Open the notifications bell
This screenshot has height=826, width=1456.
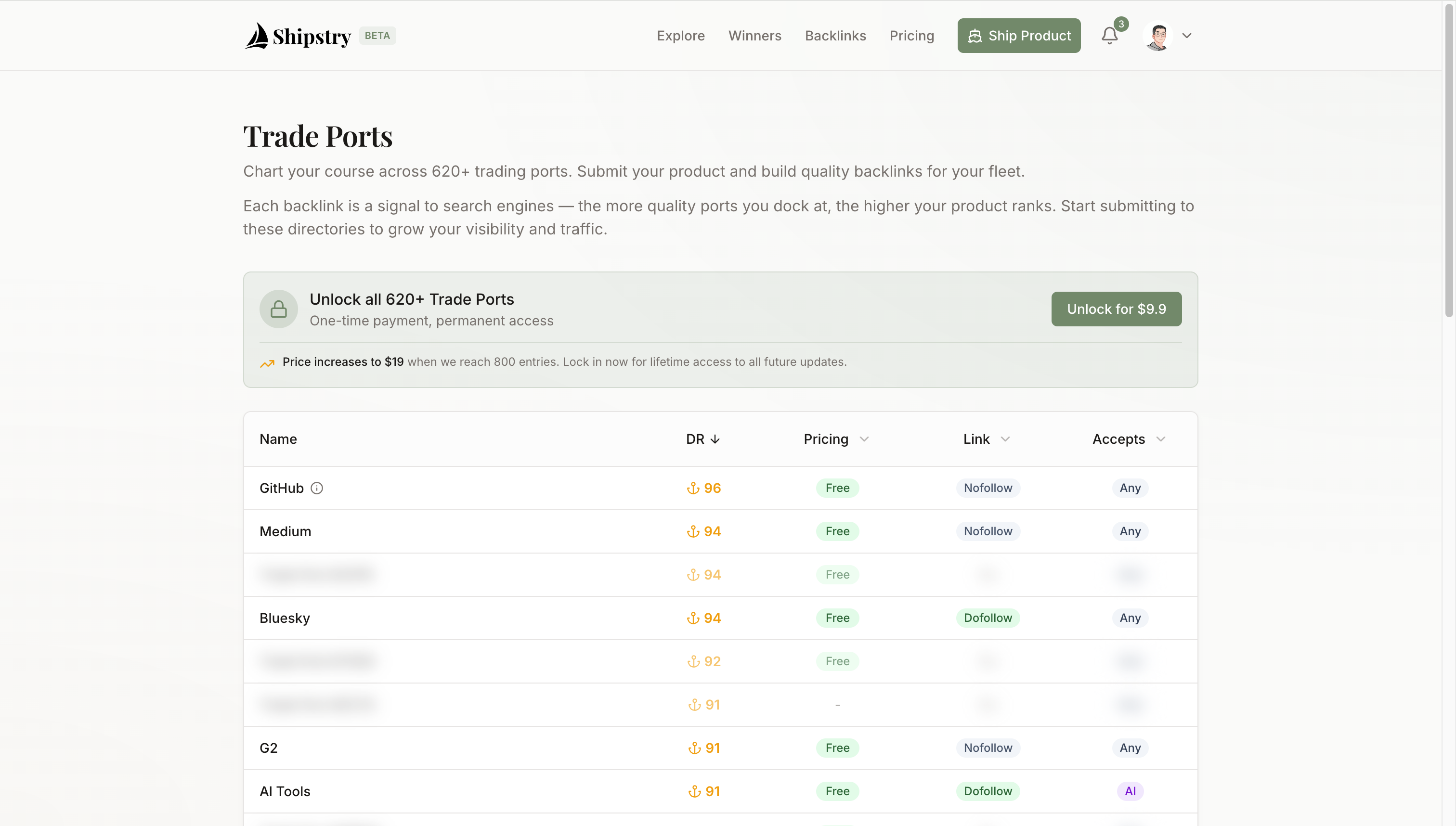pos(1109,36)
